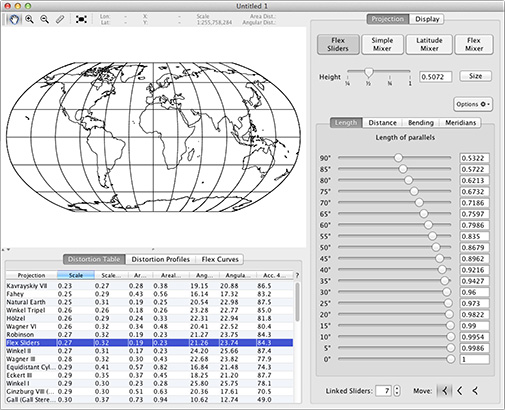Click the Size button

tap(475, 76)
